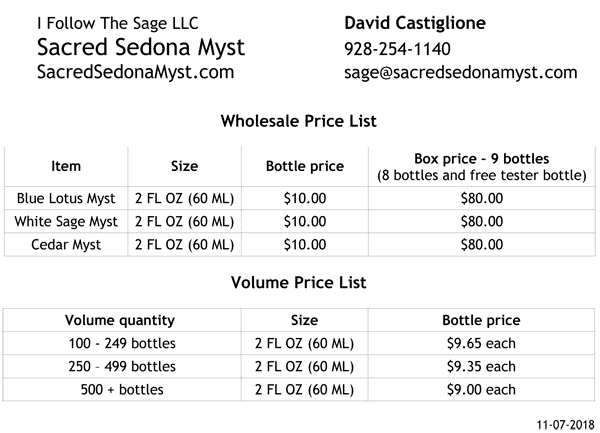Open the SacredSedonaMyst.com website link
The image size is (600, 433).
pyautogui.click(x=135, y=72)
